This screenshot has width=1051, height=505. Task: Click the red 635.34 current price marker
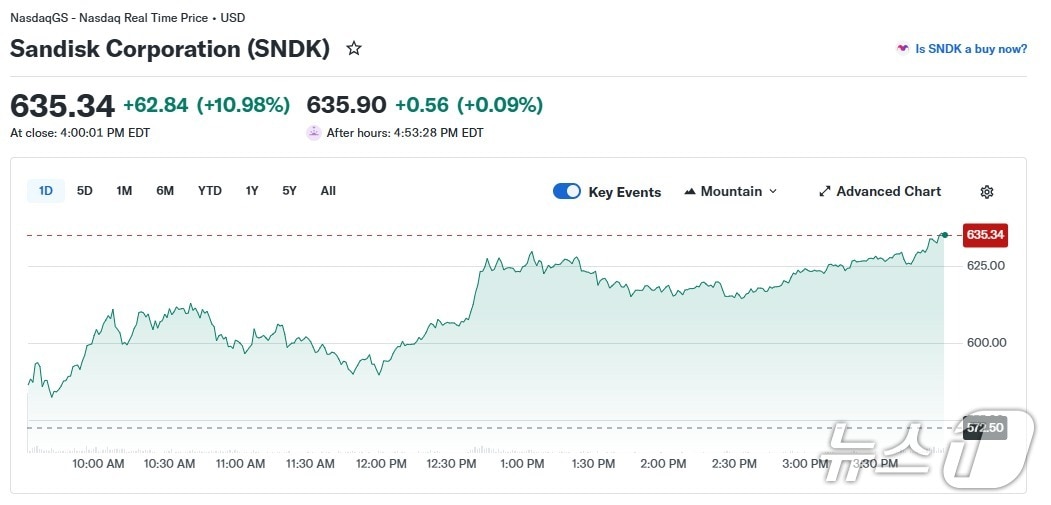(984, 235)
